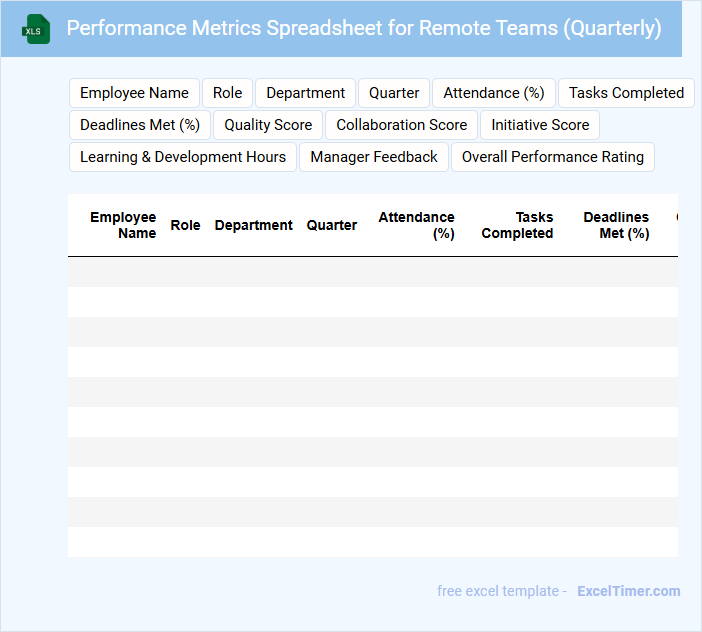This screenshot has width=702, height=632.
Task: Click the Role tag button
Action: pos(227,93)
